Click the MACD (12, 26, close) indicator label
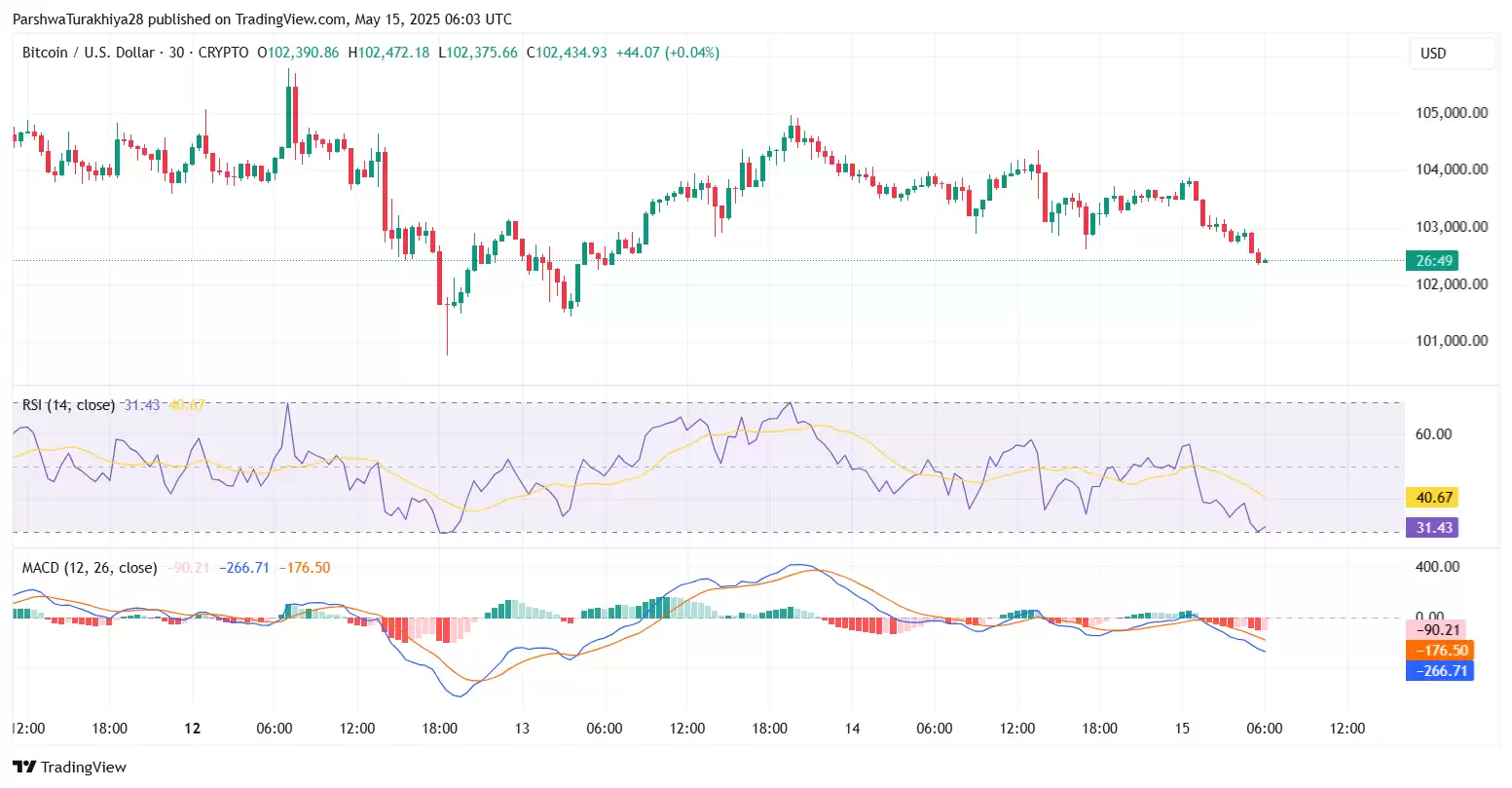 (x=89, y=567)
